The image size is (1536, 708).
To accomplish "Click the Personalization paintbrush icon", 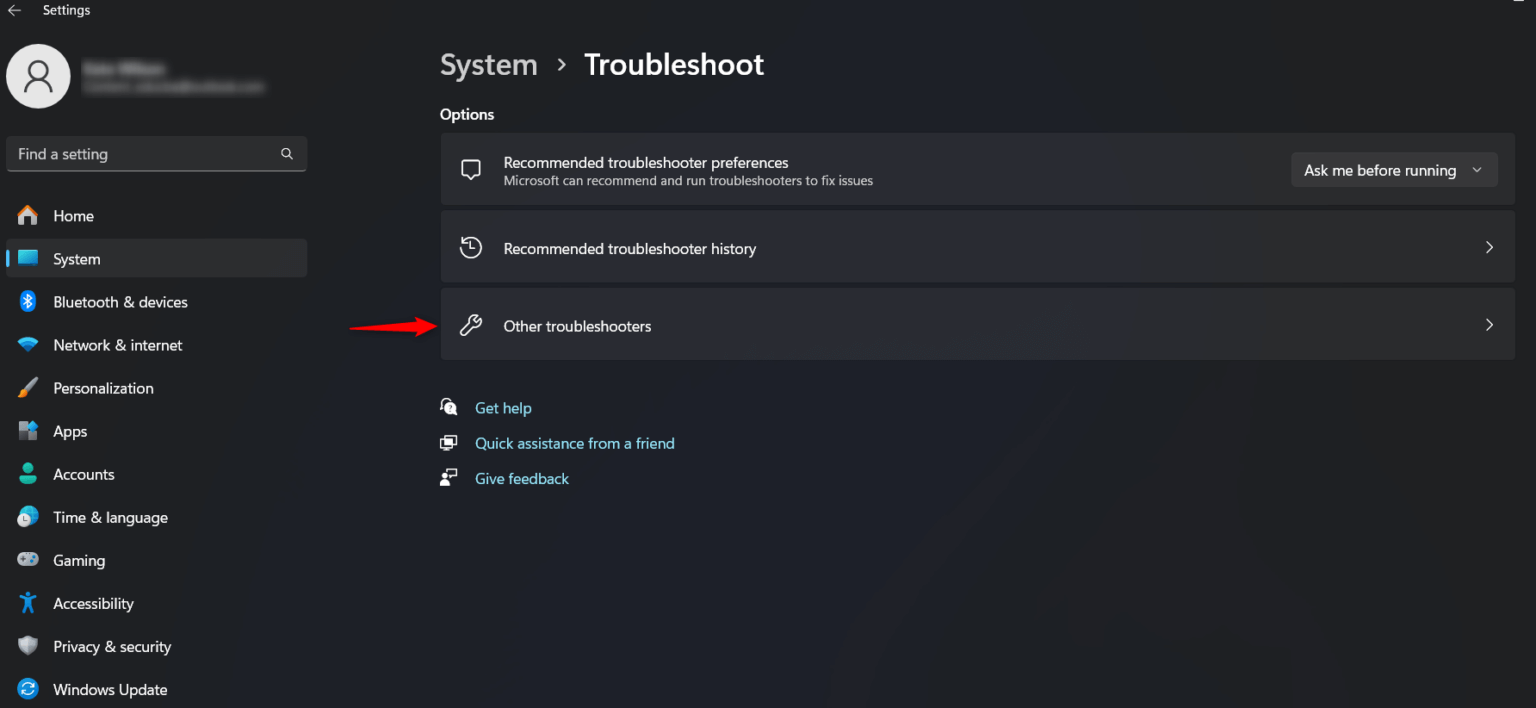I will (x=28, y=388).
